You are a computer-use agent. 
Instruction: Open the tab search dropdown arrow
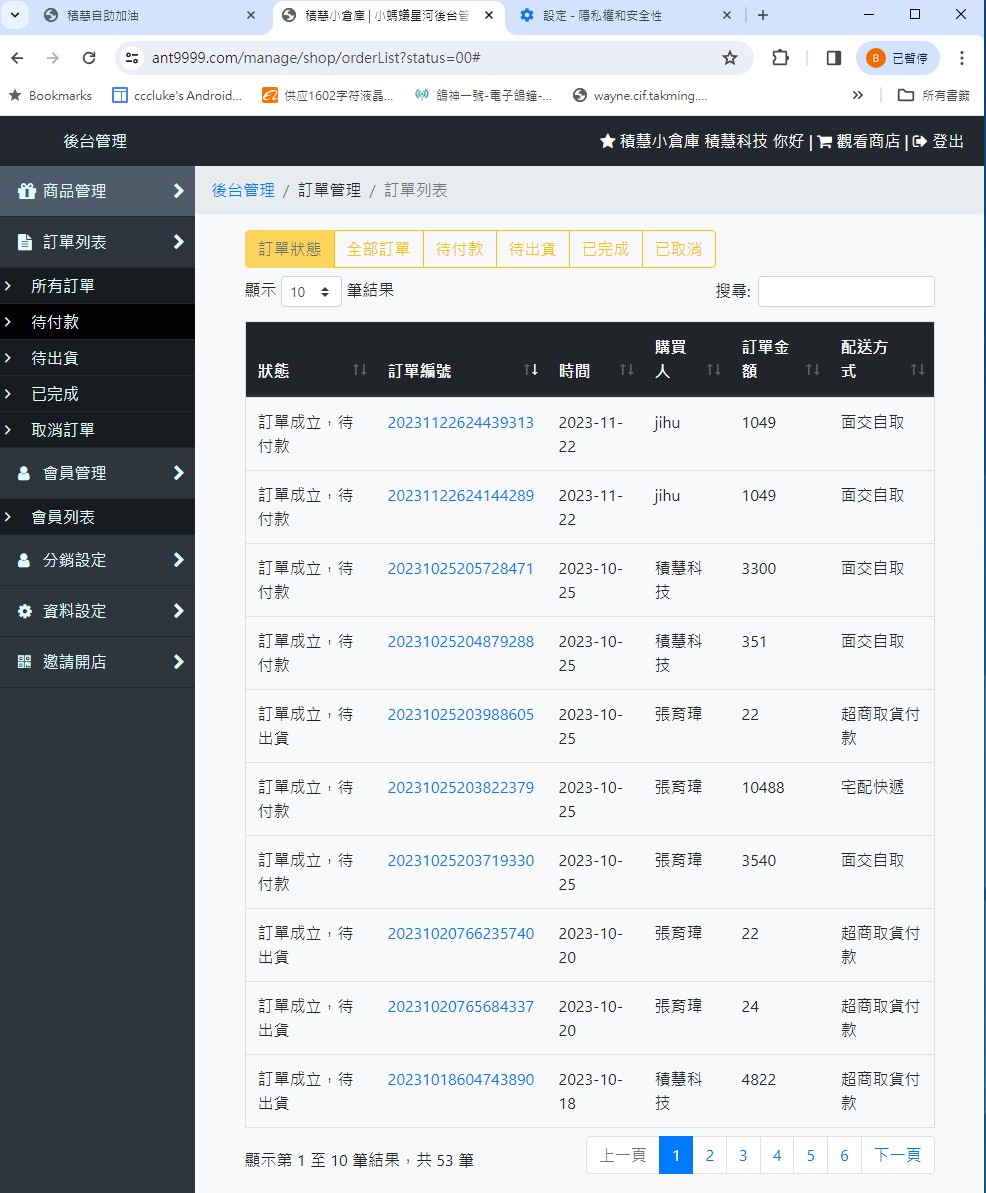pos(14,14)
